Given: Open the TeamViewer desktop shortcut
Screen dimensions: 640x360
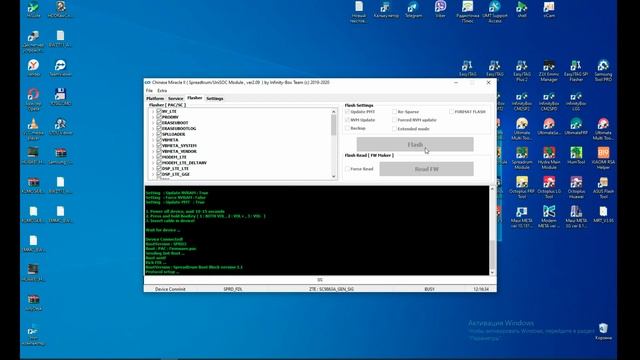Looking at the screenshot, I should (60, 68).
